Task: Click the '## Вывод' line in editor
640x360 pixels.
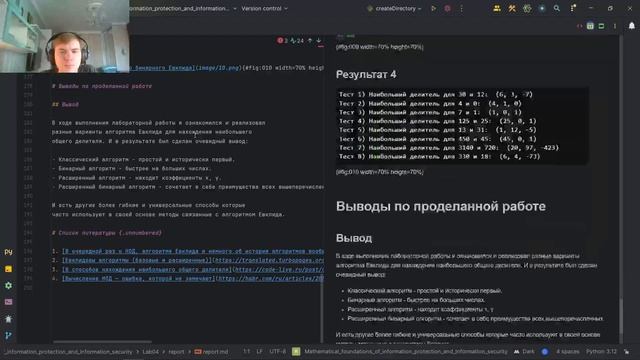Action: tap(65, 104)
